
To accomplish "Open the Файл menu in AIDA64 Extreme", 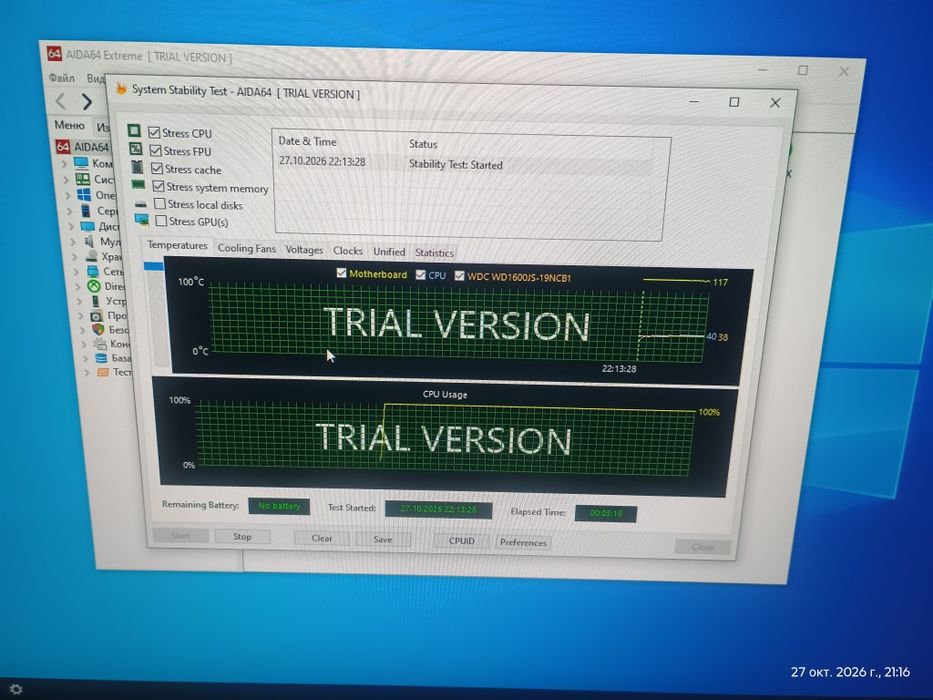I will click(x=62, y=78).
